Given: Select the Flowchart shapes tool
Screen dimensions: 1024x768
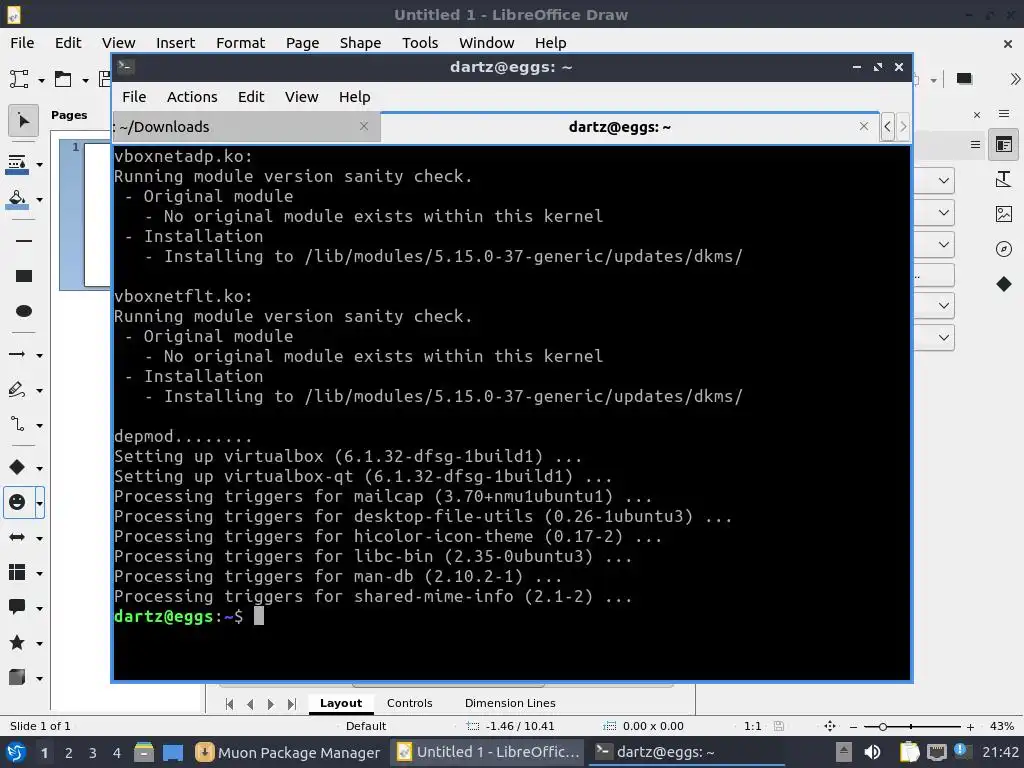Looking at the screenshot, I should (17, 573).
